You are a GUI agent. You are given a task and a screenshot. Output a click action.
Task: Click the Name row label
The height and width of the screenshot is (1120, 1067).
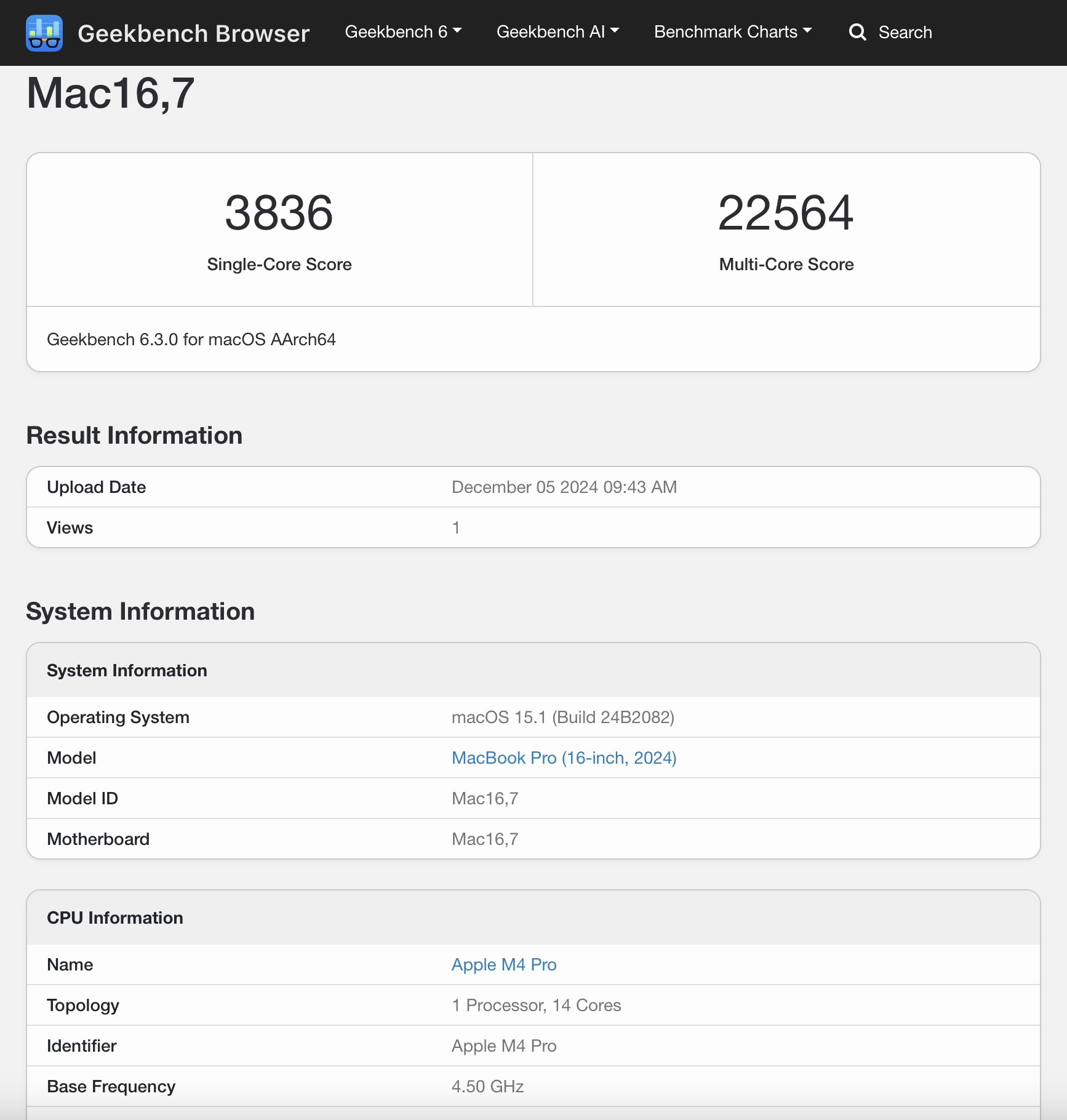[x=70, y=965]
